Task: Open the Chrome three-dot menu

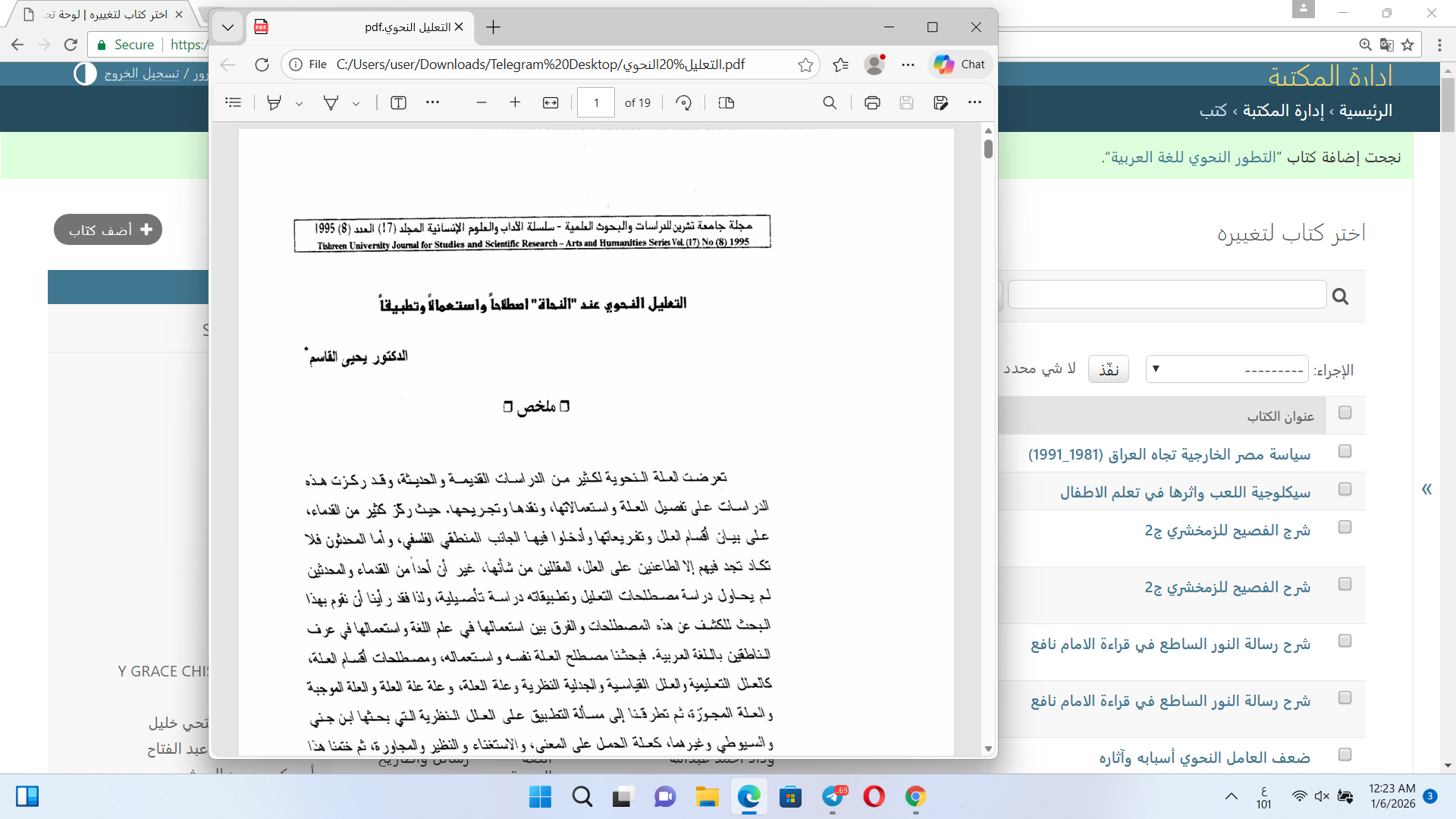Action: (x=1440, y=45)
